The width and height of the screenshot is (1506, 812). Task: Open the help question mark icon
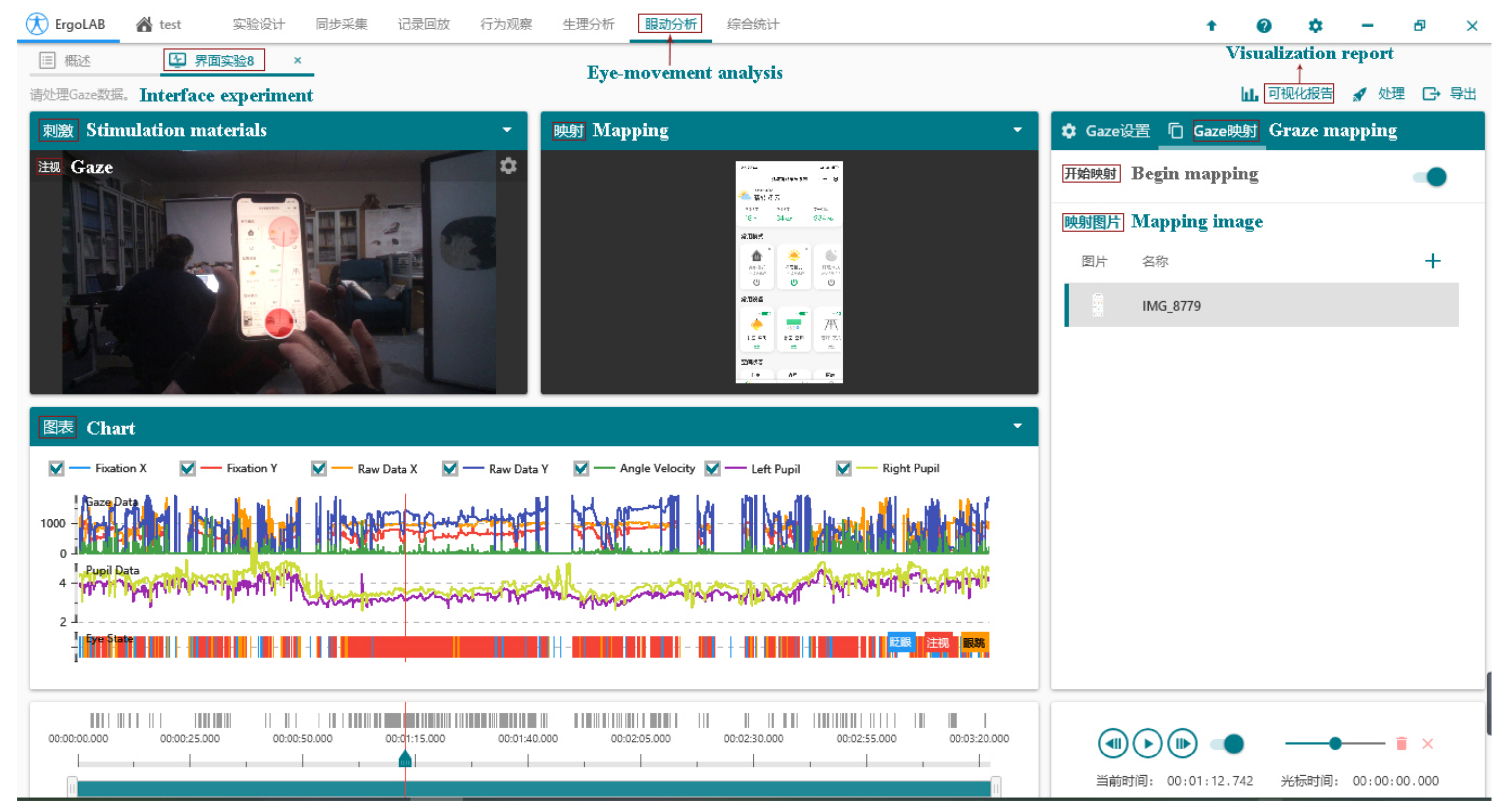1263,25
